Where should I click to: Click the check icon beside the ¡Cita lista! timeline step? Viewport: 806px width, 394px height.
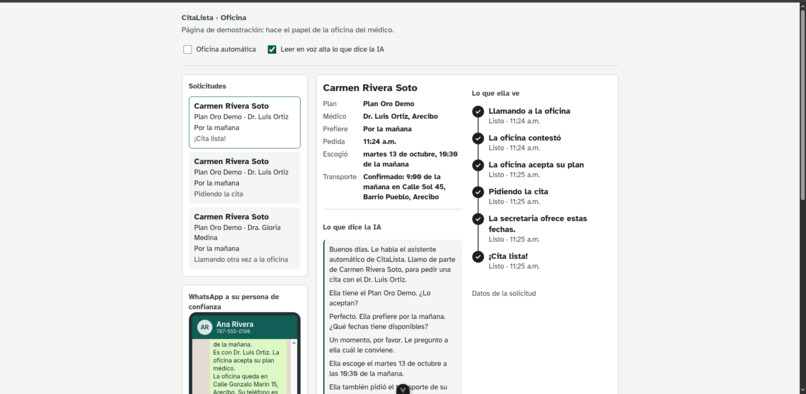tap(478, 256)
